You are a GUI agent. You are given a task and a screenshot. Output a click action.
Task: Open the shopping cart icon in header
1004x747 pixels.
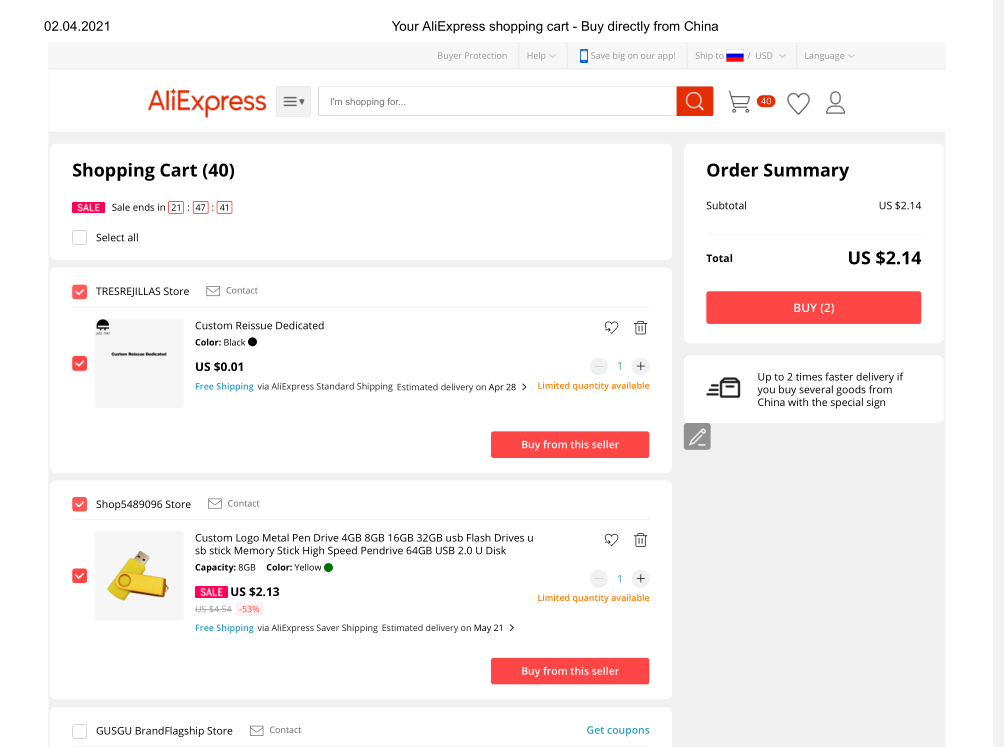[740, 102]
